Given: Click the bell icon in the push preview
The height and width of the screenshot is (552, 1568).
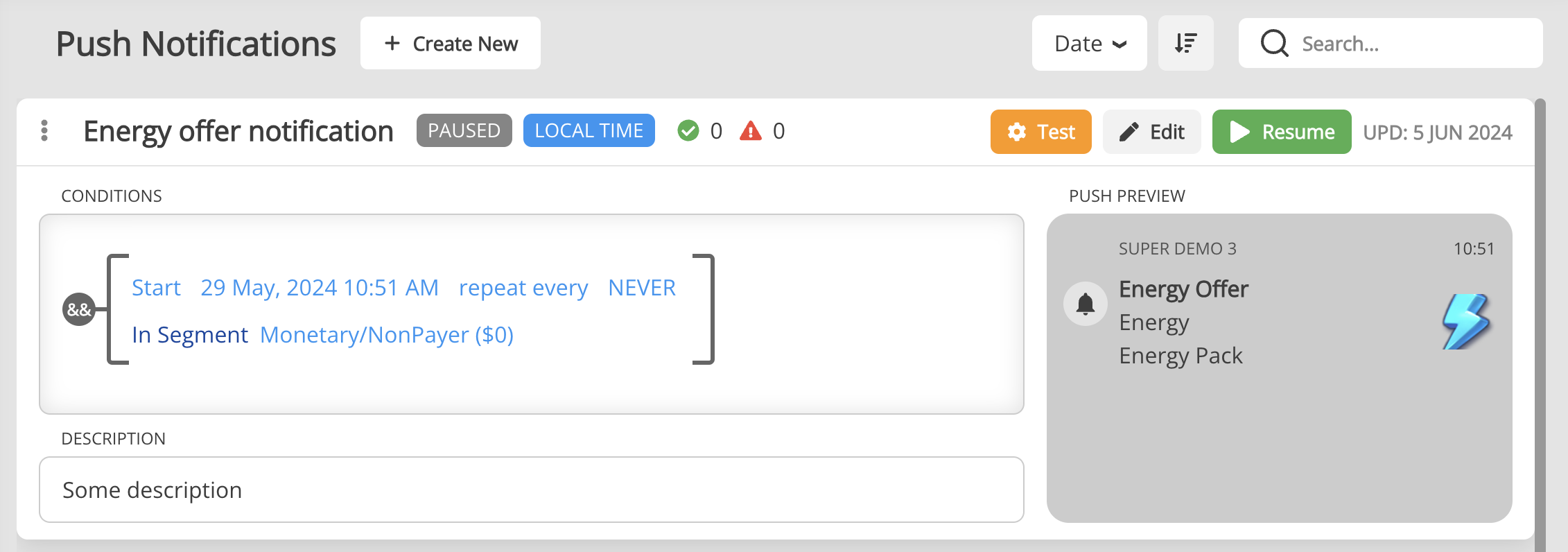Looking at the screenshot, I should pos(1085,303).
